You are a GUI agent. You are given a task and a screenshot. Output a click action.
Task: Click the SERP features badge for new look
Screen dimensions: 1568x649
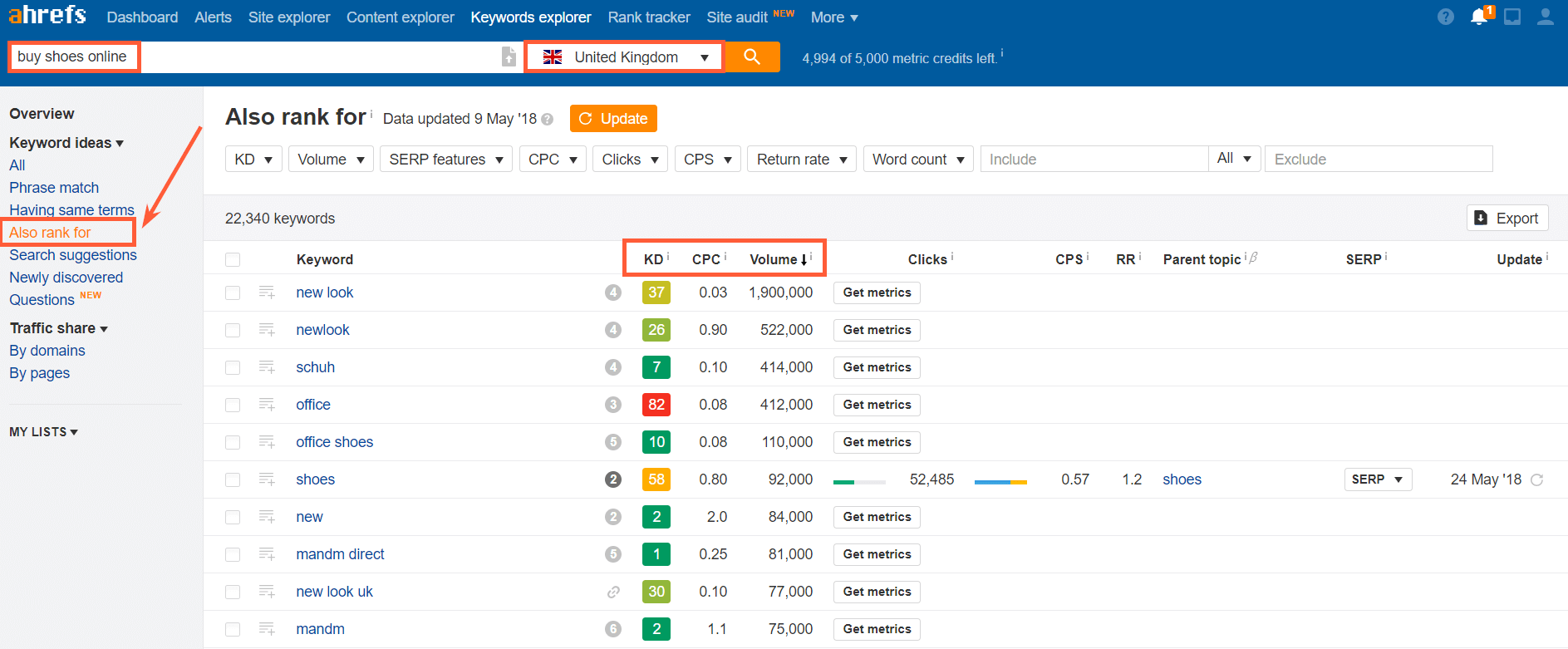[613, 293]
